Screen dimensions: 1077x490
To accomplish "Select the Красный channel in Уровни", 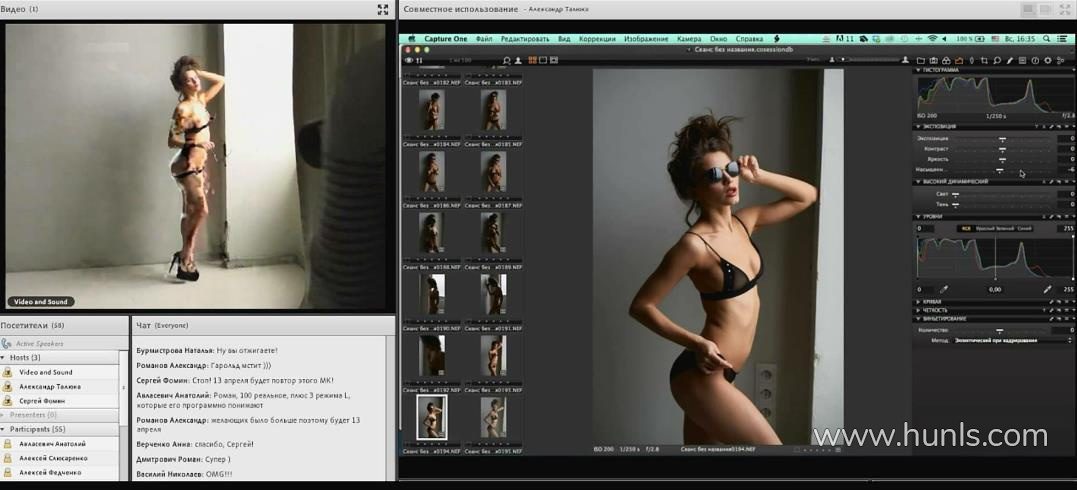I will pos(985,228).
